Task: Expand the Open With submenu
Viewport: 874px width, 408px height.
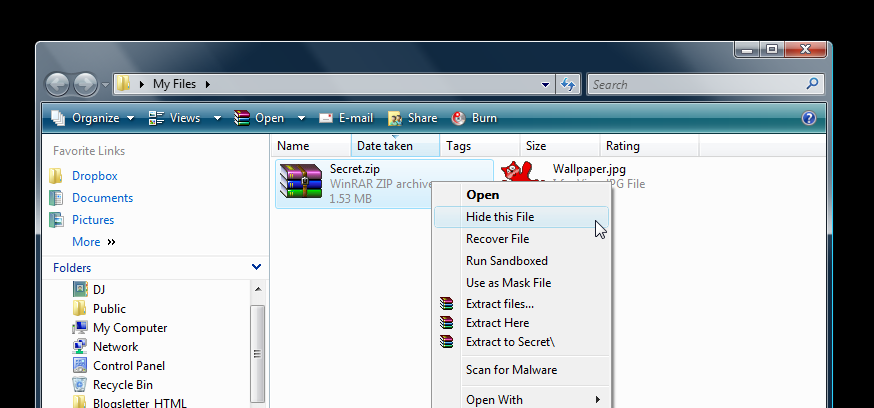Action: pos(521,400)
